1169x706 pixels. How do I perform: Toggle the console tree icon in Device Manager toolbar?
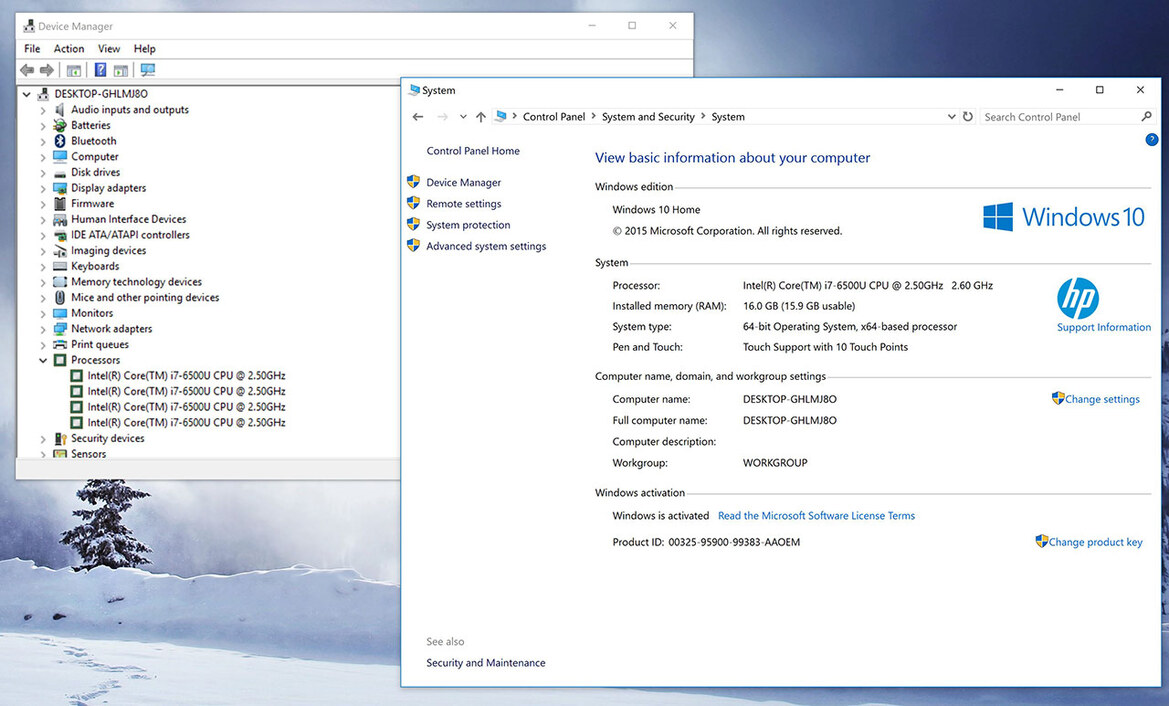pyautogui.click(x=74, y=70)
